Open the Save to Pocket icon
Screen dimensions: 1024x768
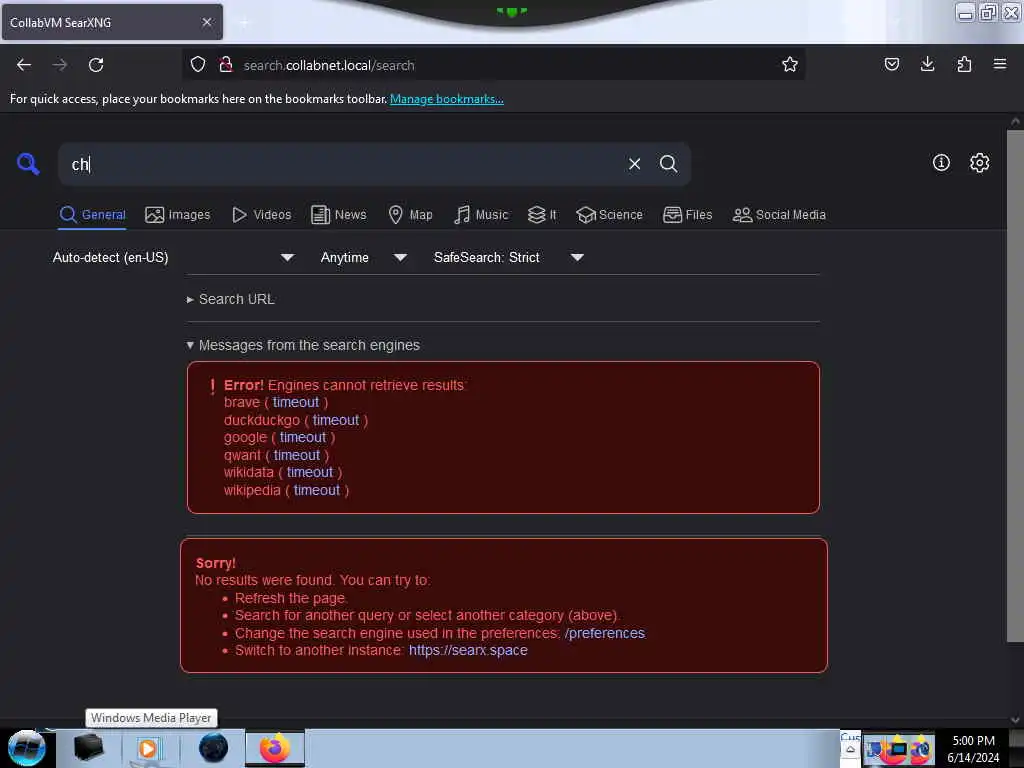(891, 64)
